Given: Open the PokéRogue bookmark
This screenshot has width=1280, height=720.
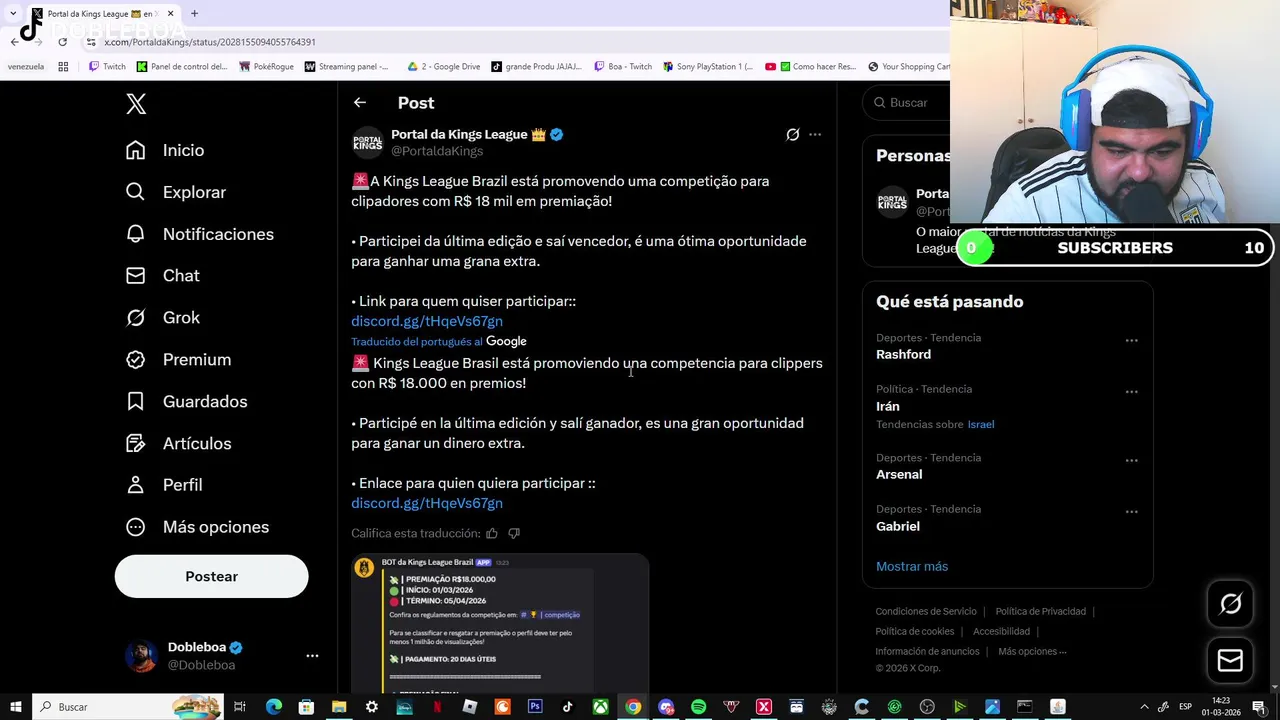Looking at the screenshot, I should coord(266,67).
